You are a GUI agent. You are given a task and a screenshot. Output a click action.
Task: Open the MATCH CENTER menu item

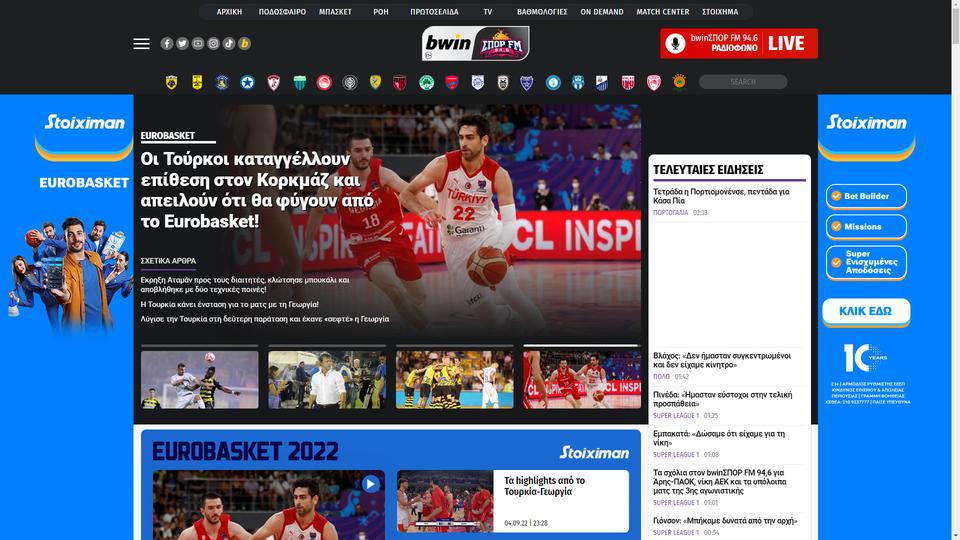pos(662,12)
